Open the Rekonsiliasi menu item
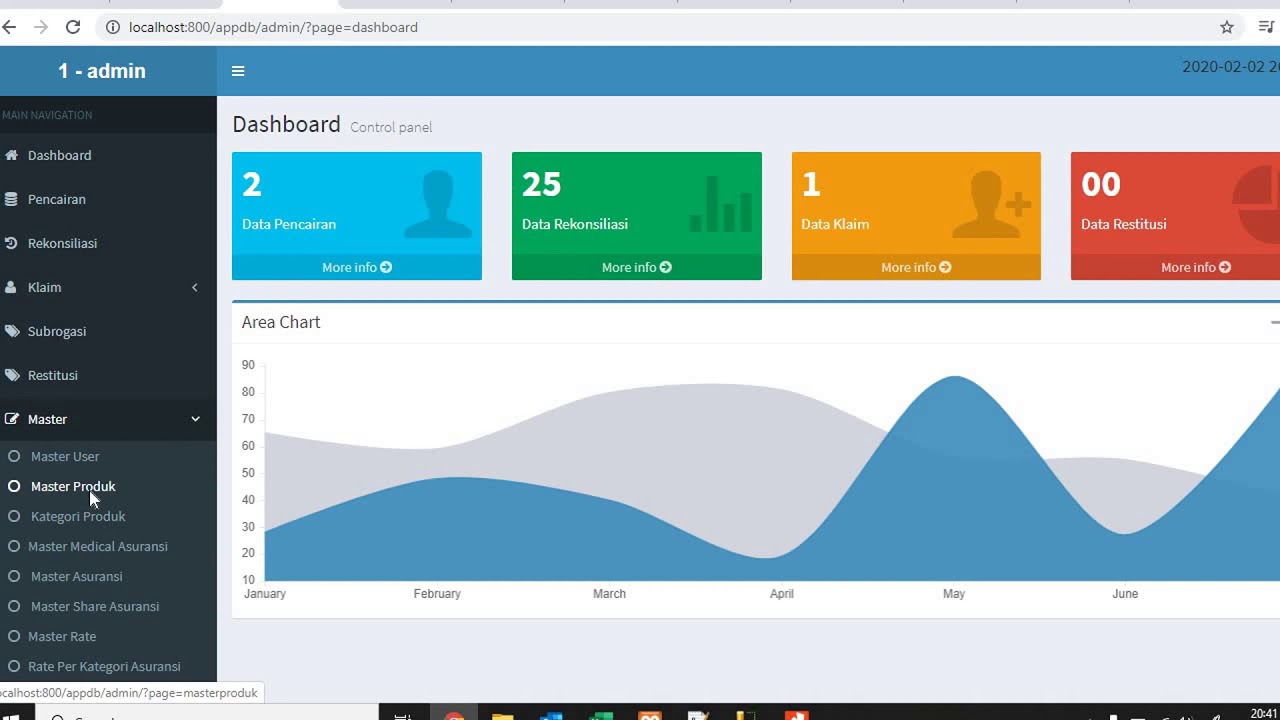1280x720 pixels. tap(108, 243)
